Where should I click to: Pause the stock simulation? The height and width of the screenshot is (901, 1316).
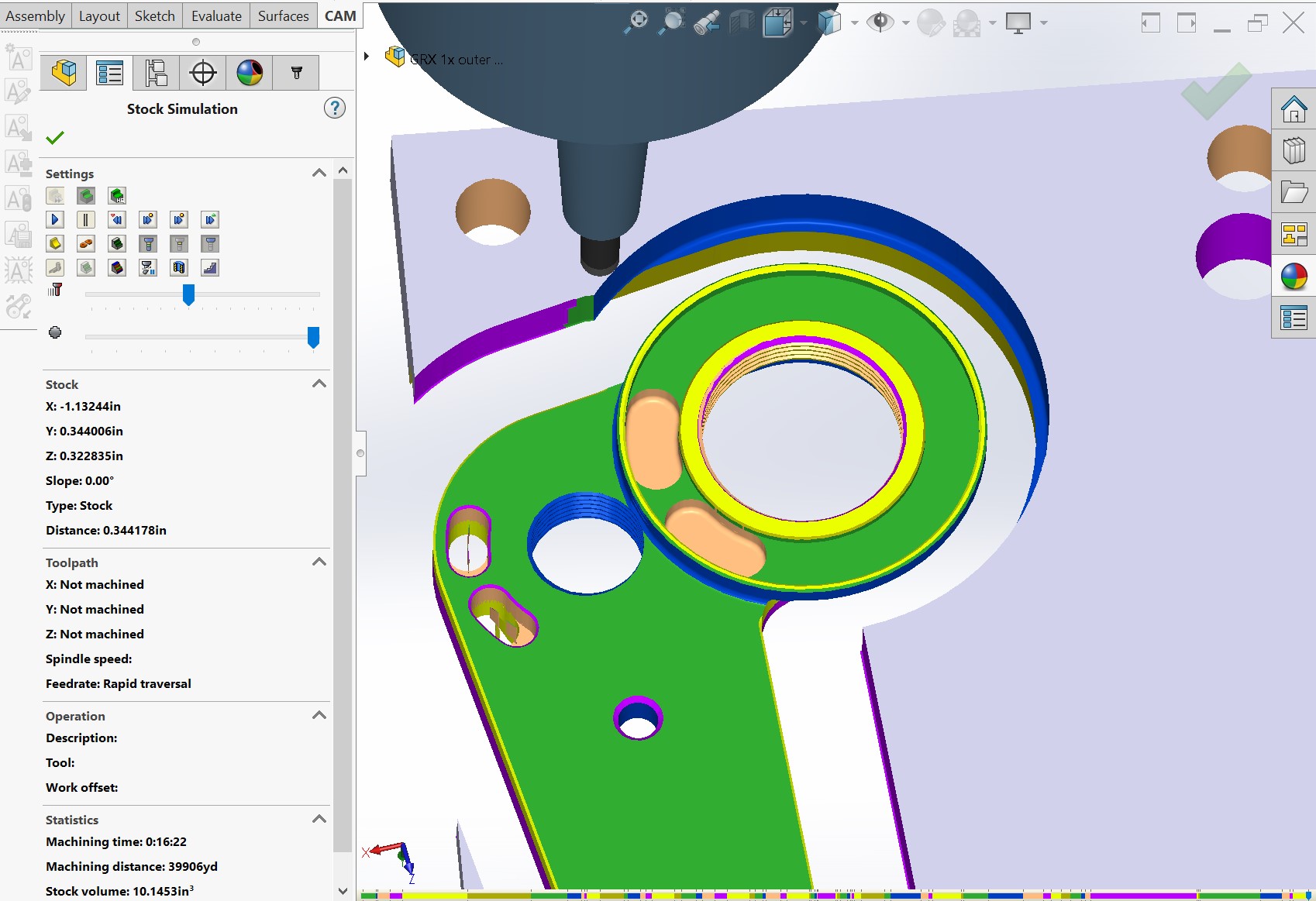click(x=86, y=220)
